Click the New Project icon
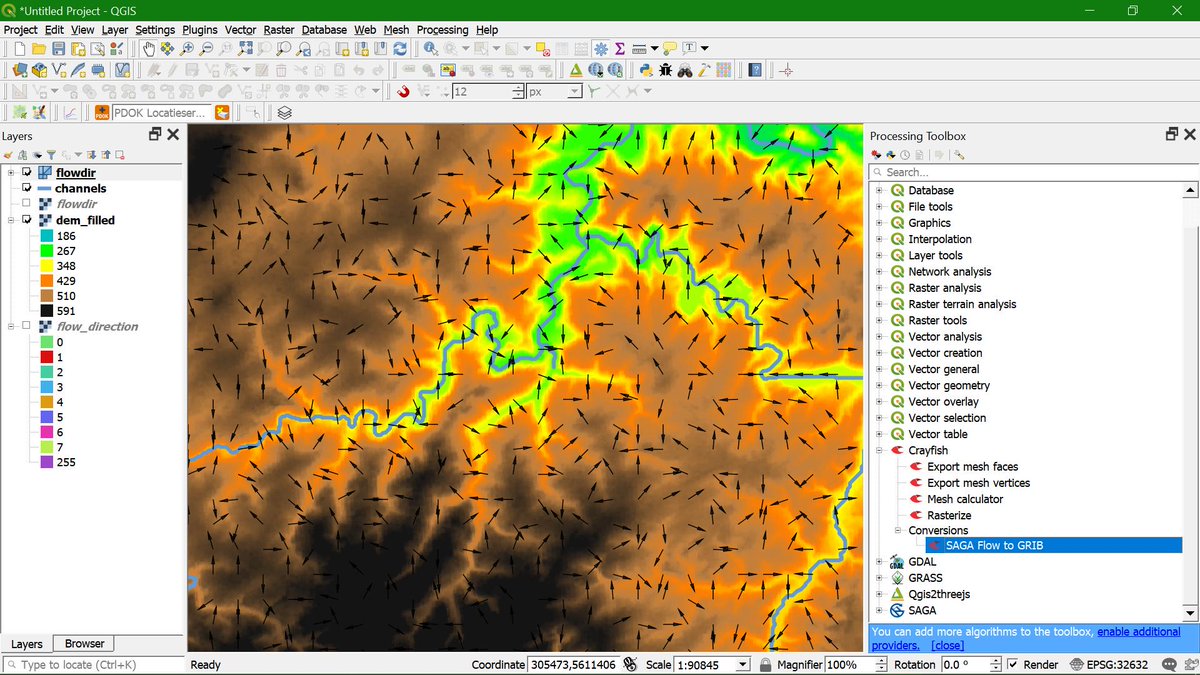1200x675 pixels. [19, 48]
